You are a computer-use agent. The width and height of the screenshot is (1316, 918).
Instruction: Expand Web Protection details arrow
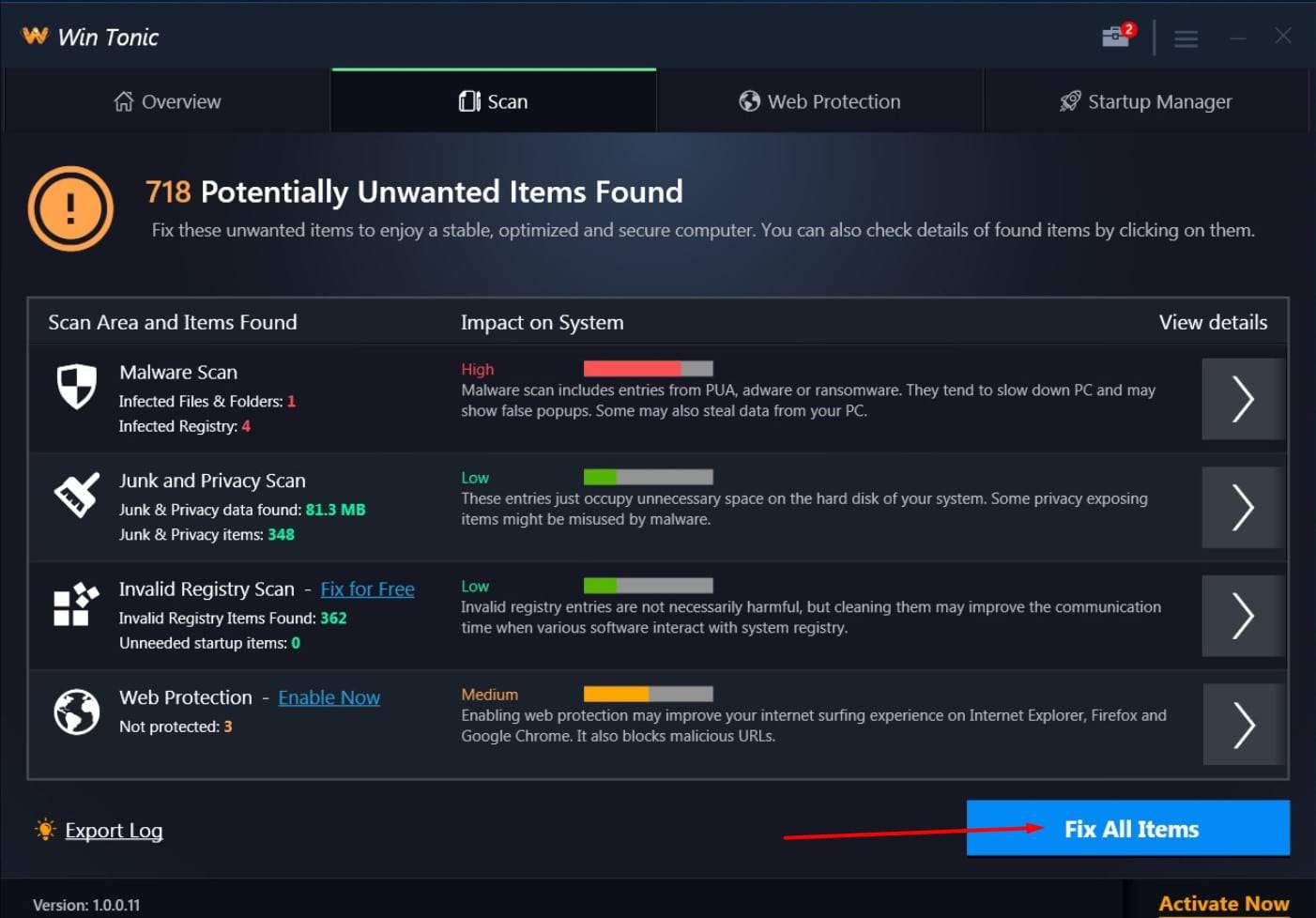coord(1242,725)
